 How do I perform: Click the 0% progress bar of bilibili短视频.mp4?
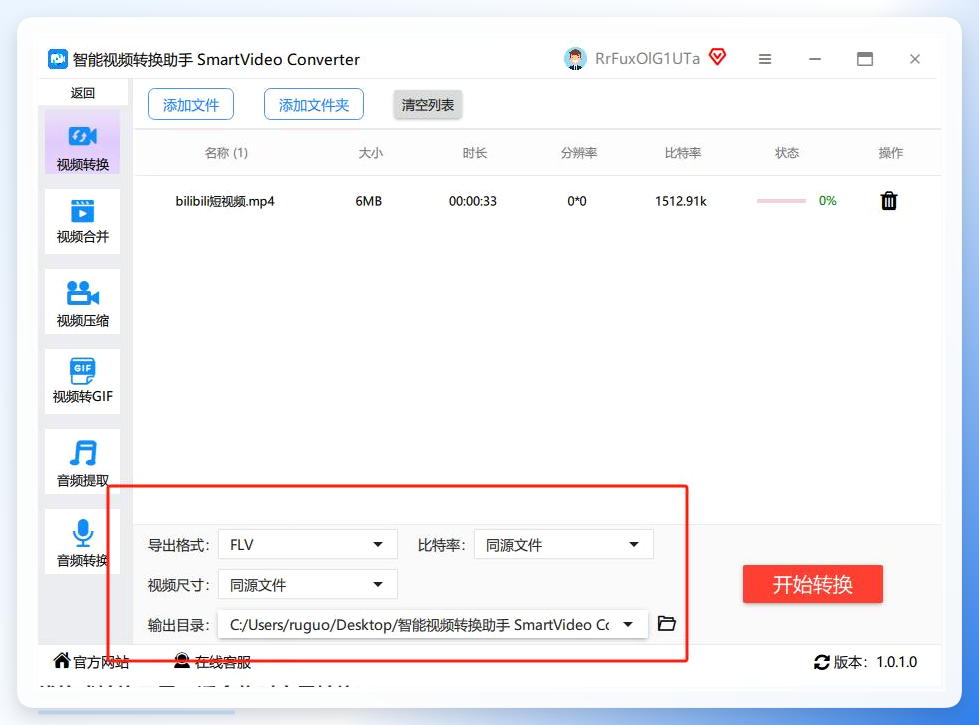(781, 201)
